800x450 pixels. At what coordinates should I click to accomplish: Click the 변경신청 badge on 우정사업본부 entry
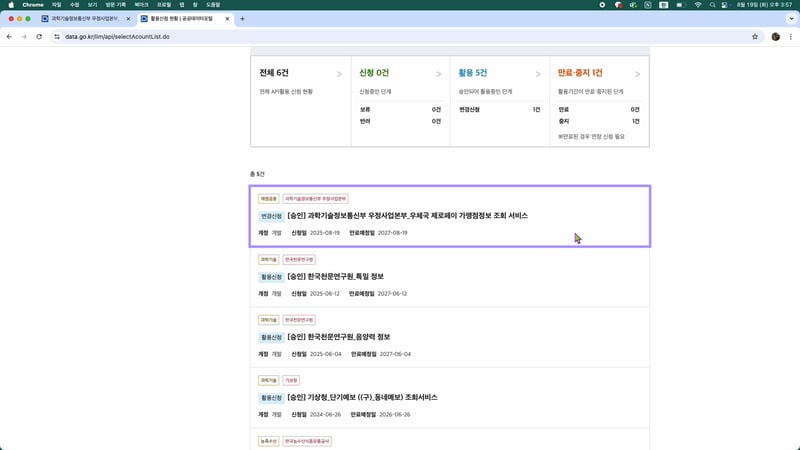[x=271, y=216]
